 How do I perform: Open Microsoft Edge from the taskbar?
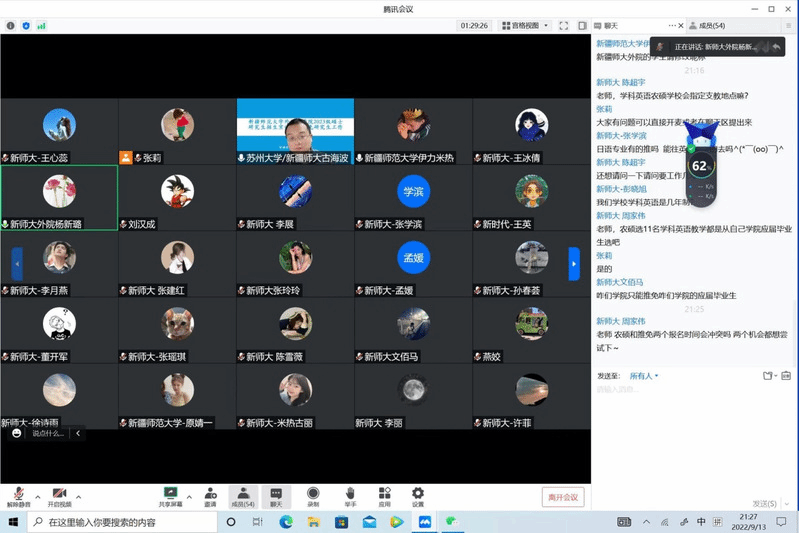pos(286,522)
